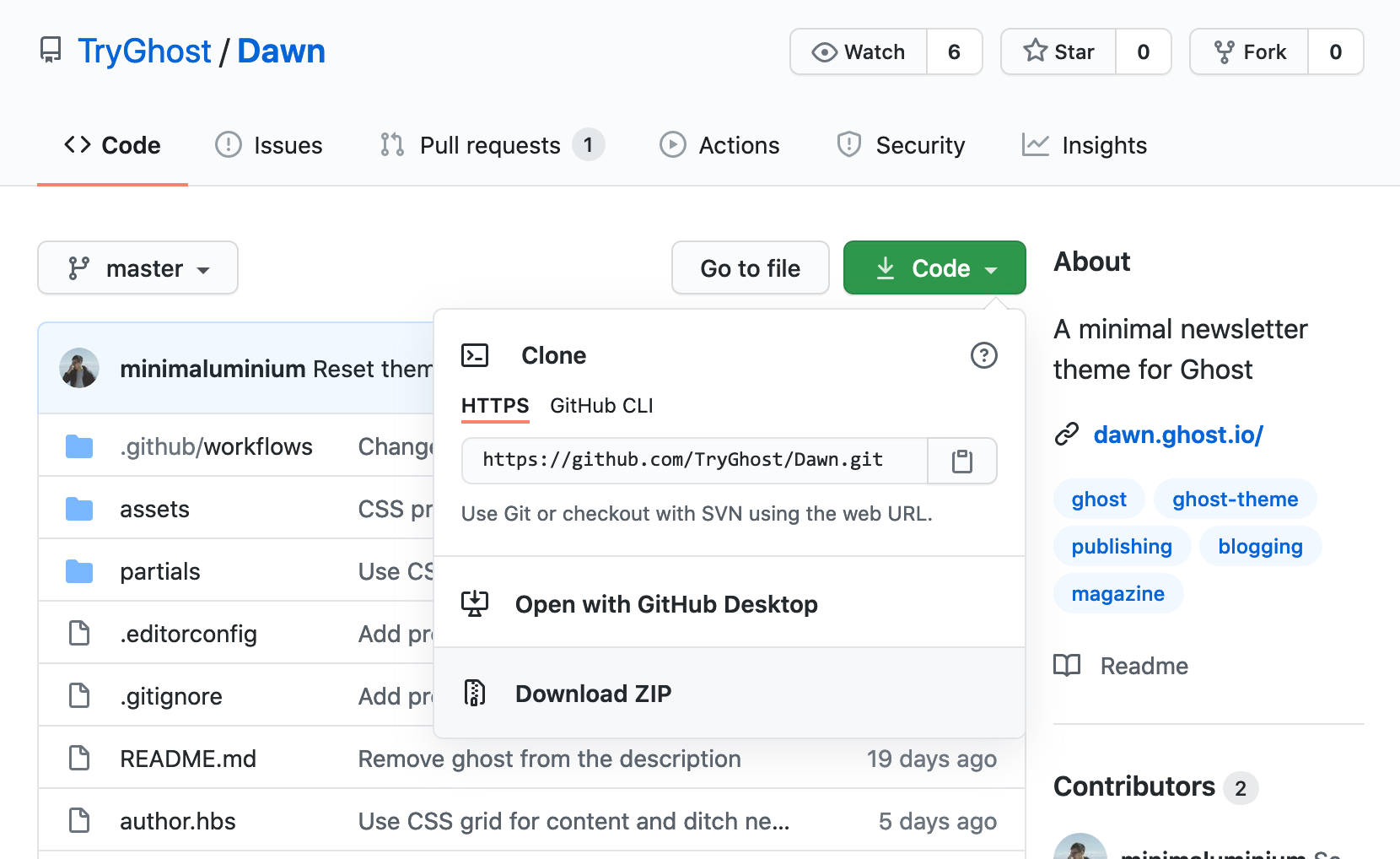Viewport: 1400px width, 859px height.
Task: Open the author.hbs file
Action: pyautogui.click(x=178, y=821)
